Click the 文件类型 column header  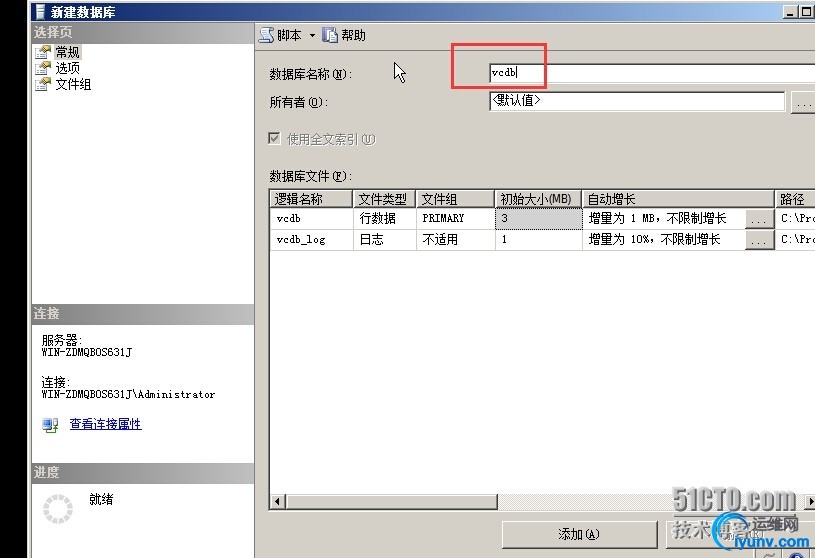tap(384, 199)
